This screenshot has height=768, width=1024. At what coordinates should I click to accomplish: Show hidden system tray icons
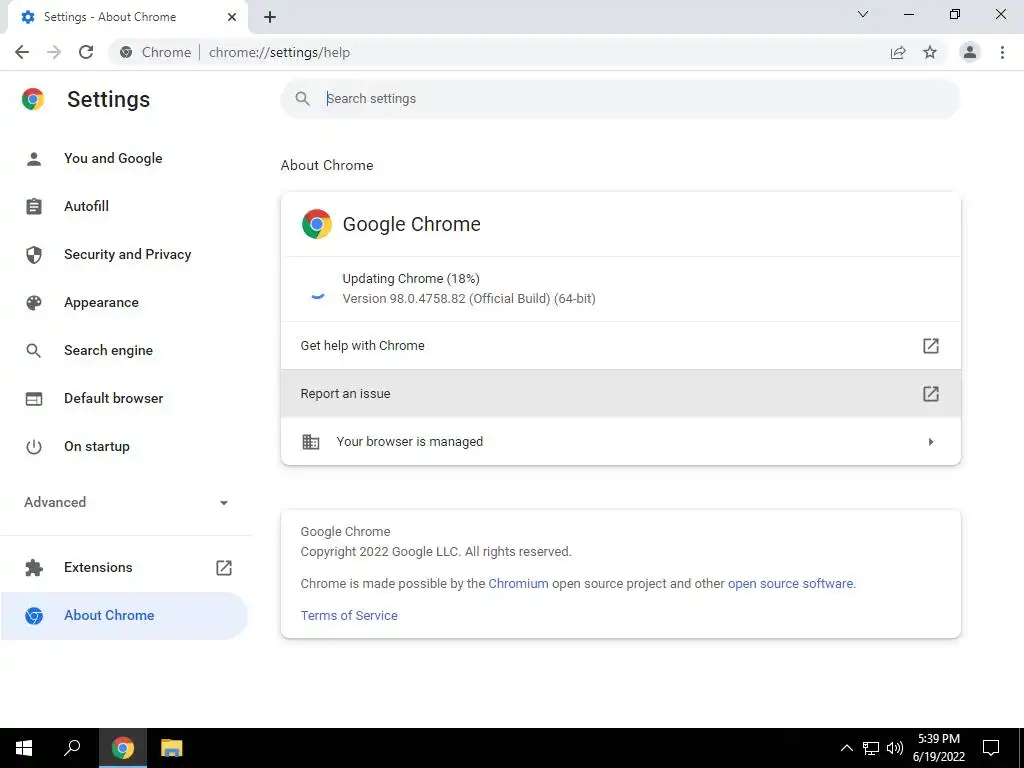click(846, 748)
